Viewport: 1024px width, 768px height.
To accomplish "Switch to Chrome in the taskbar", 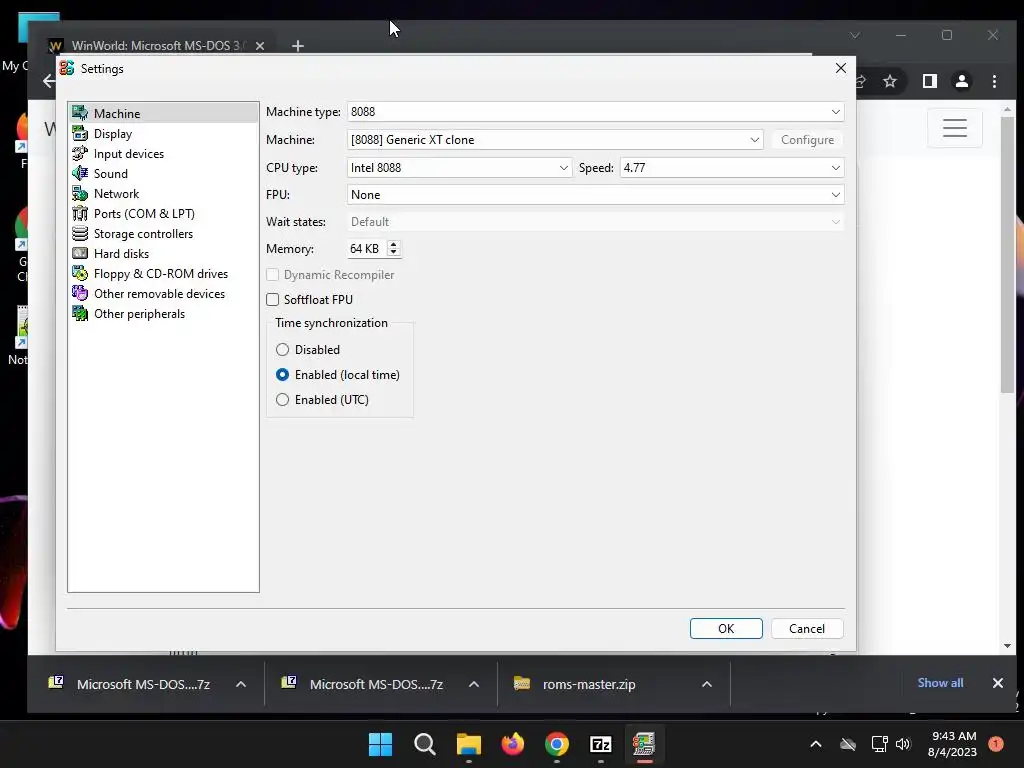I will [556, 744].
